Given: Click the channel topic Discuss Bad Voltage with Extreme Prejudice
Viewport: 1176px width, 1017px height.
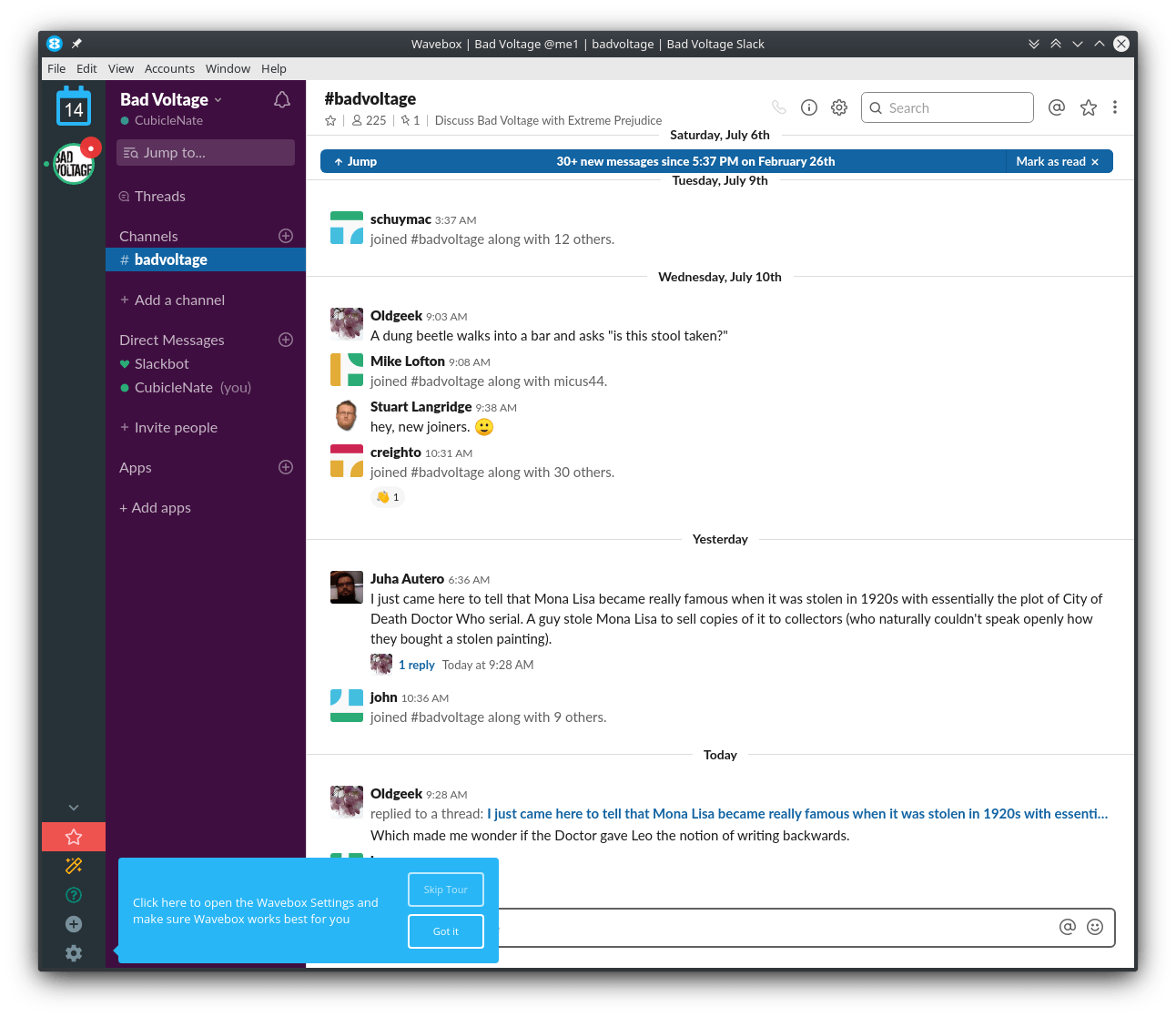Looking at the screenshot, I should click(x=548, y=120).
